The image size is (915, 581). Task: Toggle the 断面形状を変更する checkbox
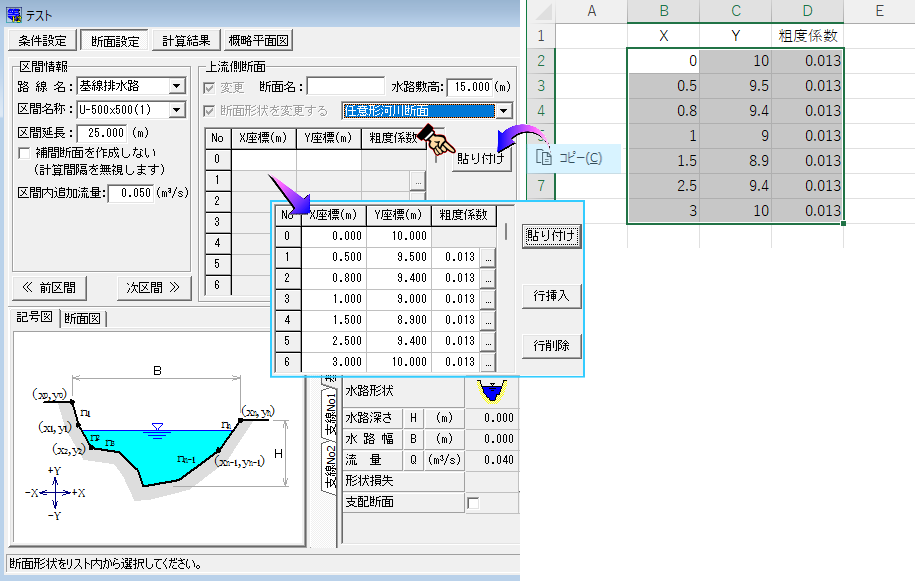point(210,110)
